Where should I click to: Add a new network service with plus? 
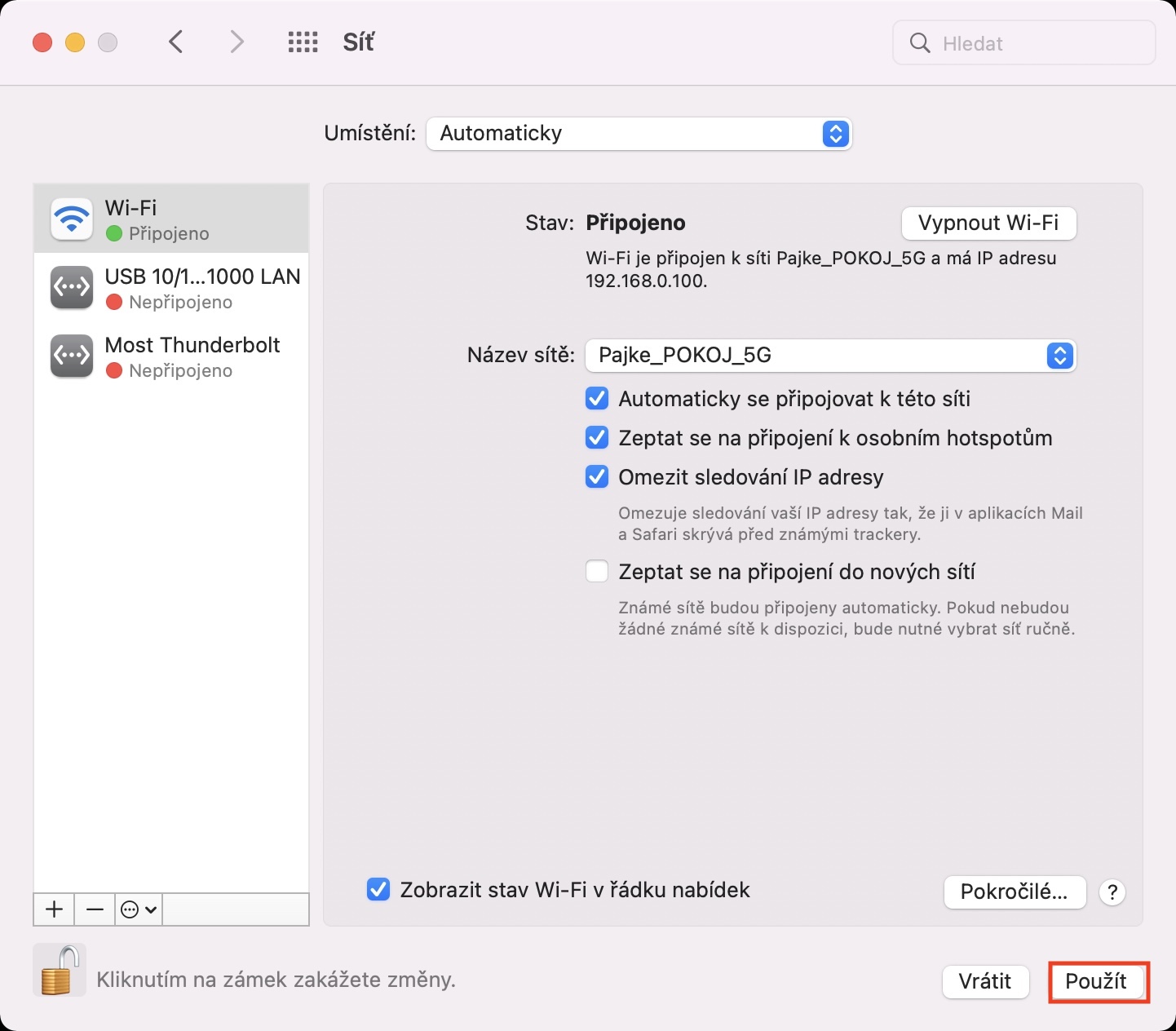(x=54, y=909)
